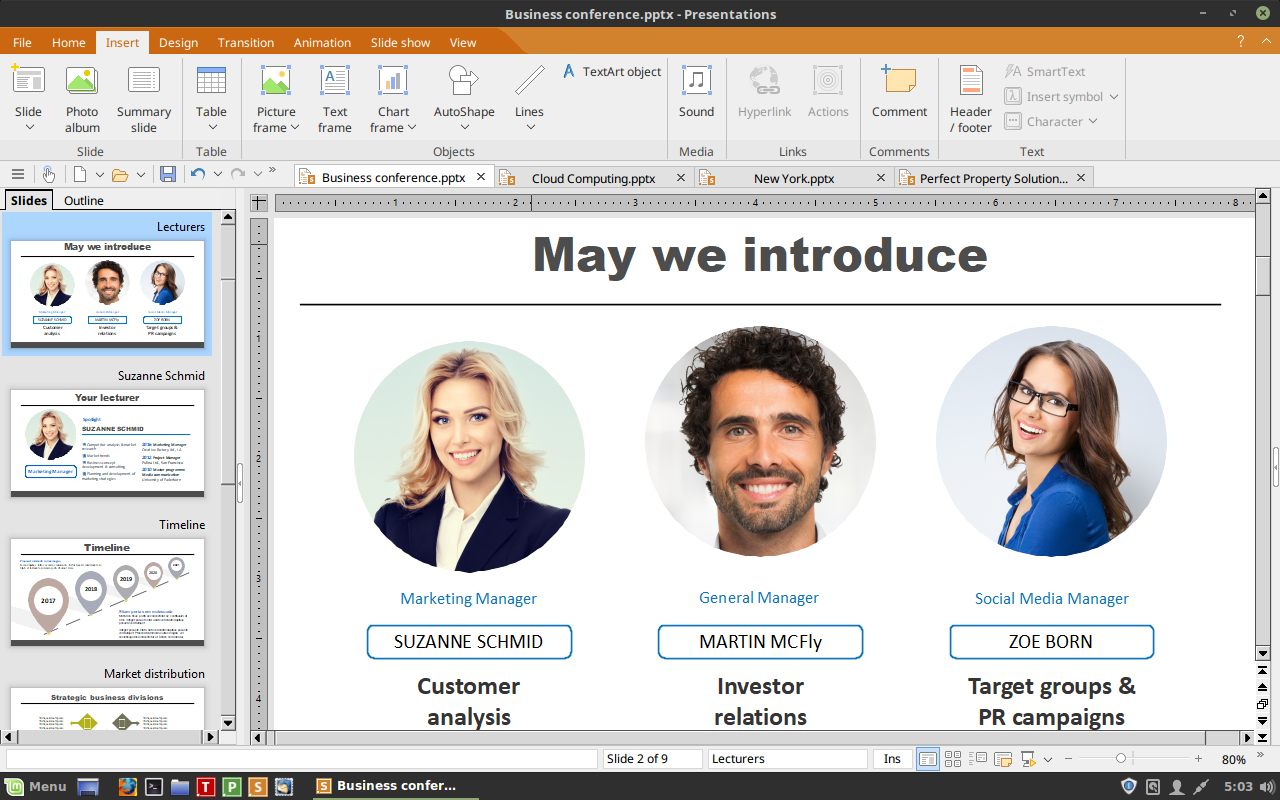Click the Undo arrow icon

(198, 174)
